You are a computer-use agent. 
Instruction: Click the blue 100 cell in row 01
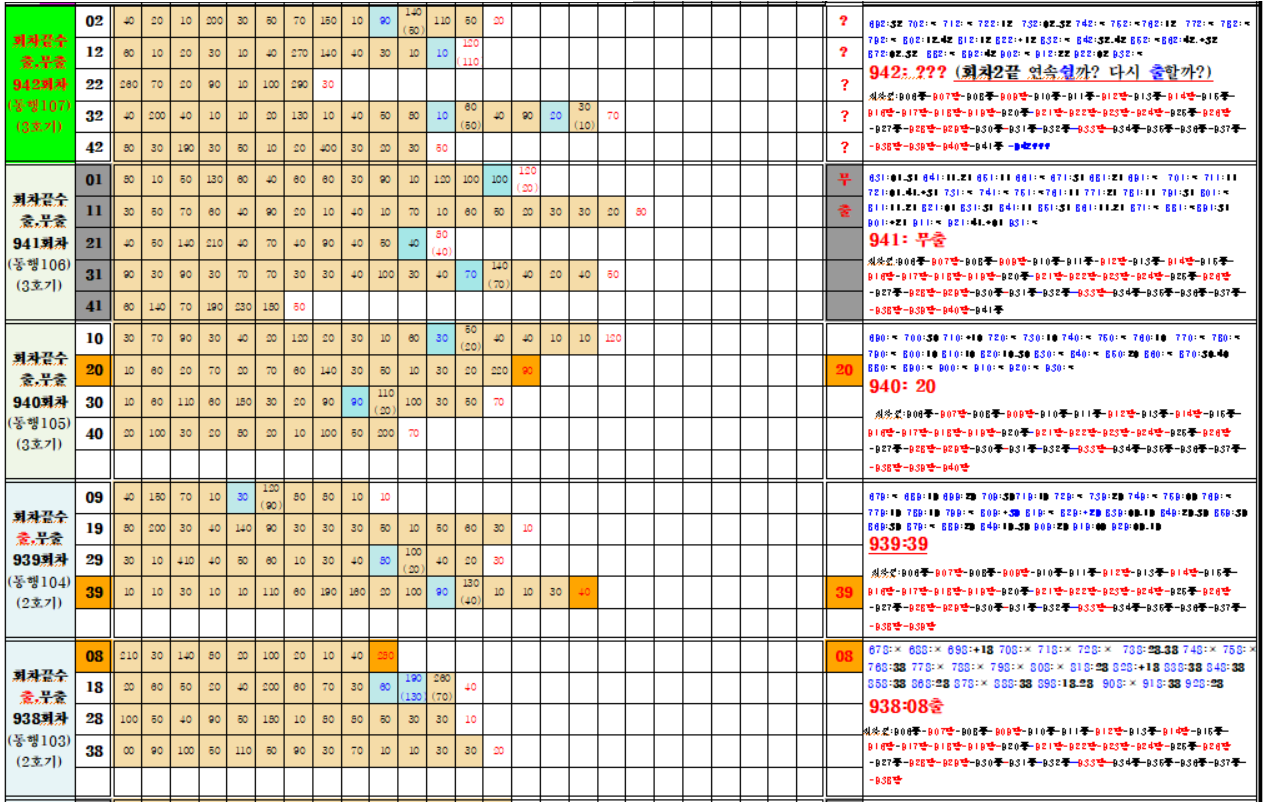pyautogui.click(x=498, y=180)
